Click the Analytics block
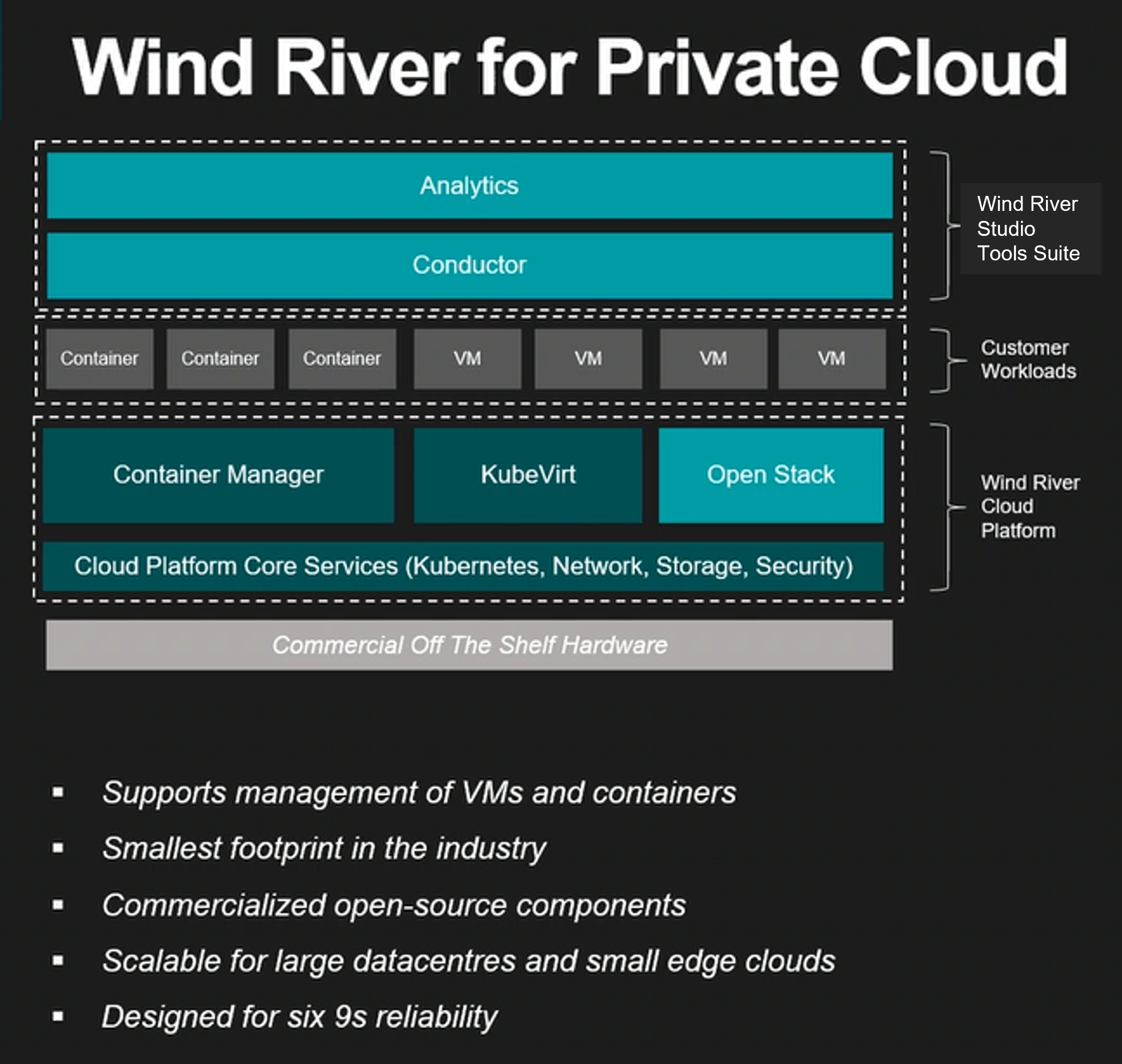Image resolution: width=1122 pixels, height=1064 pixels. [x=469, y=185]
